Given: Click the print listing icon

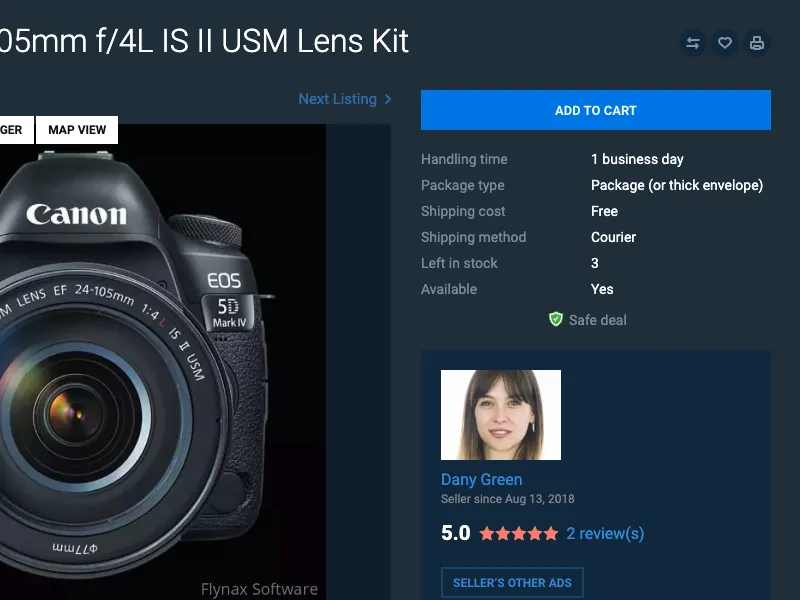Looking at the screenshot, I should click(757, 43).
